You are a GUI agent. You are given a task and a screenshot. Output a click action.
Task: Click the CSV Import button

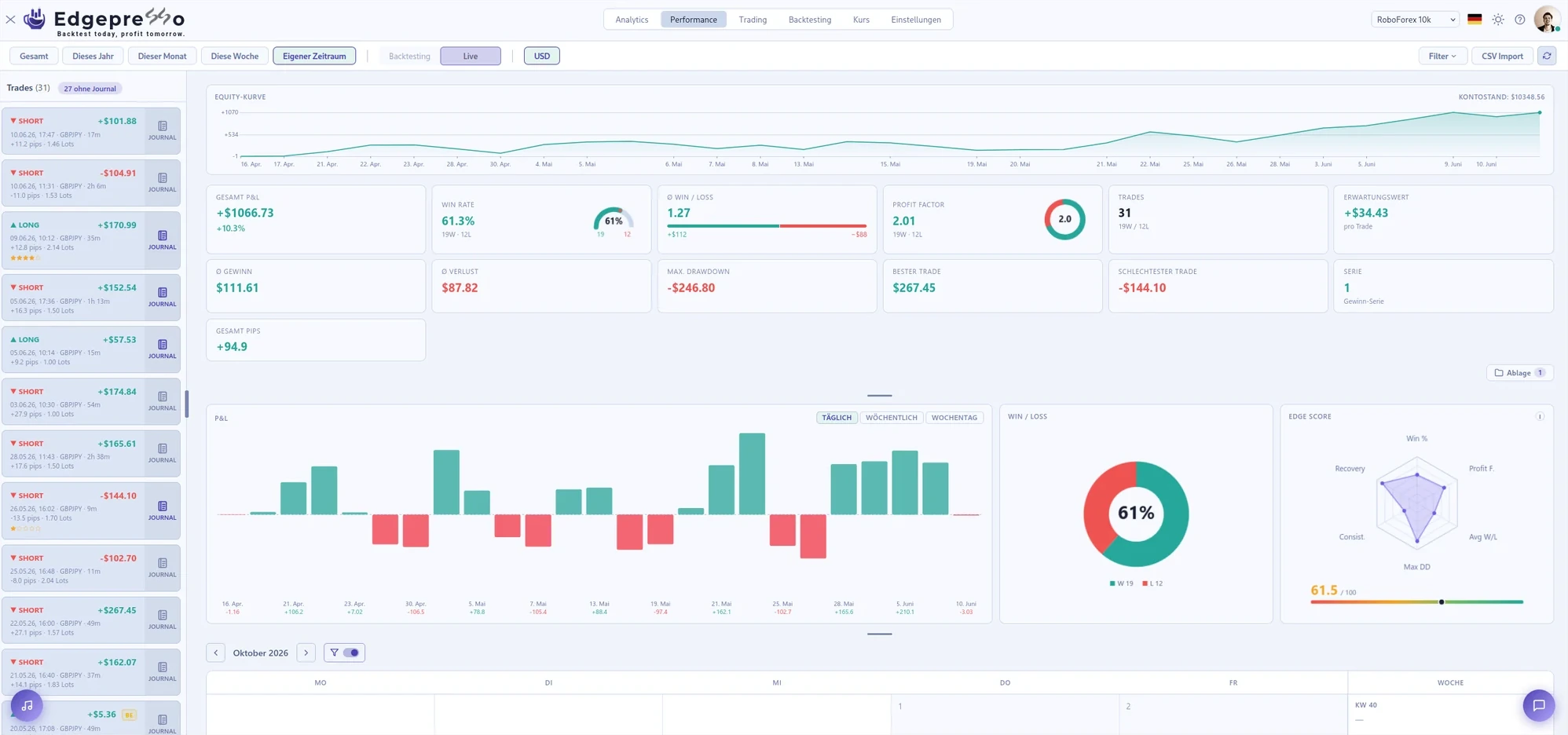click(1502, 56)
